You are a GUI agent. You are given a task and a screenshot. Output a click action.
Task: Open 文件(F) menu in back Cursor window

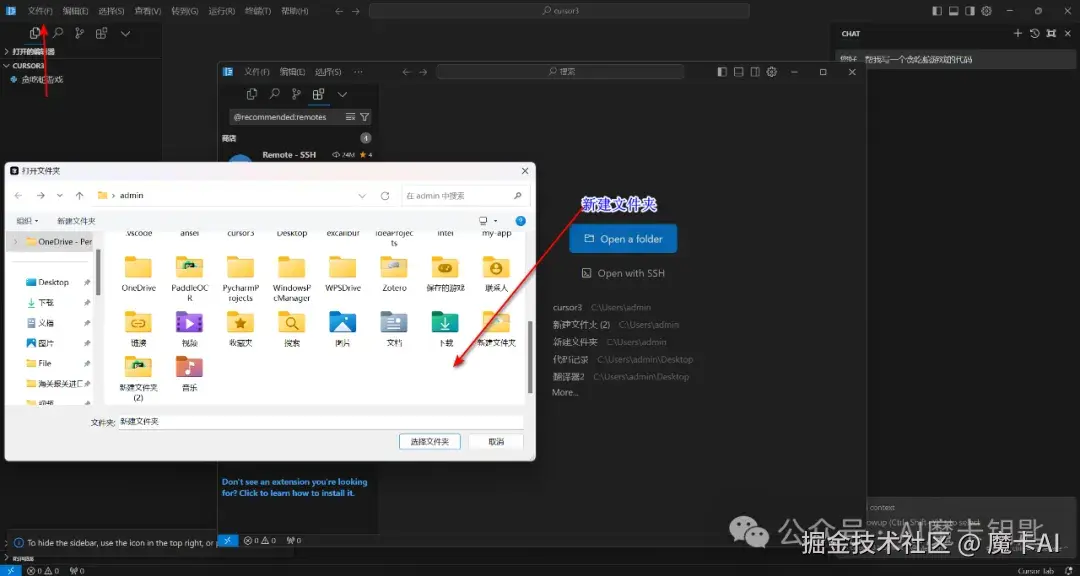[40, 11]
